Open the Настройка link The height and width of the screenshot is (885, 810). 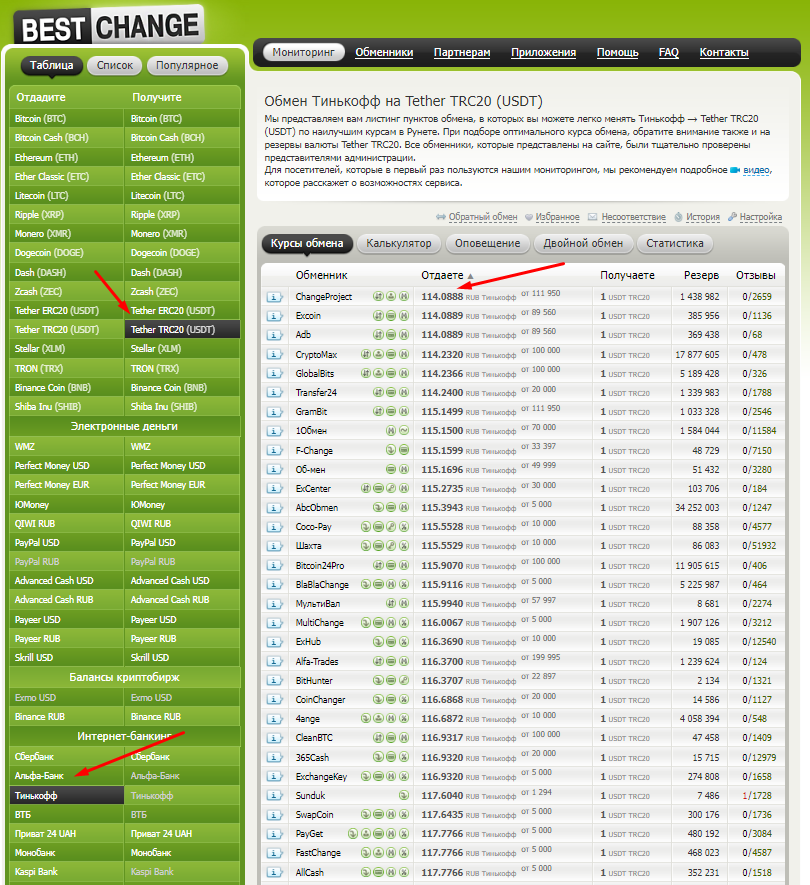pyautogui.click(x=760, y=217)
